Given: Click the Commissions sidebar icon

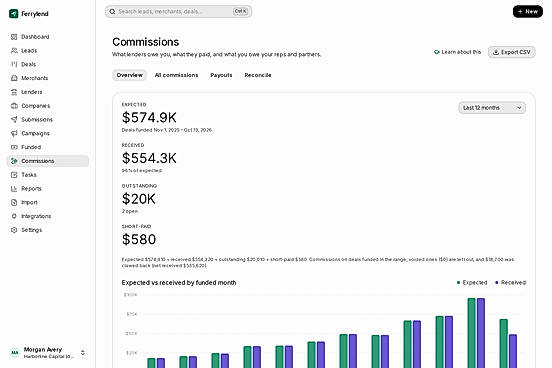Looking at the screenshot, I should (14, 161).
